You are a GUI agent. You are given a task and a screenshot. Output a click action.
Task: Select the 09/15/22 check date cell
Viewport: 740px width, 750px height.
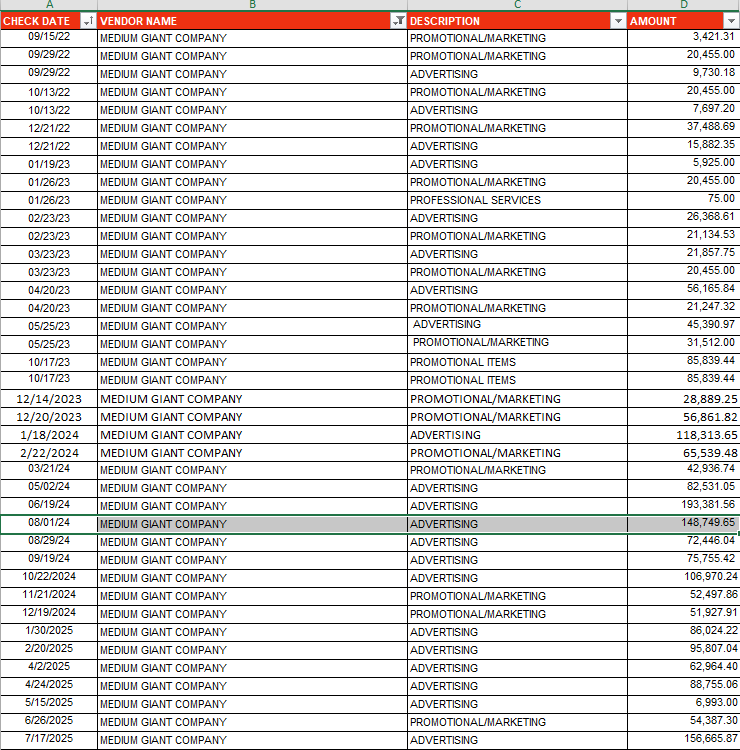coord(49,37)
